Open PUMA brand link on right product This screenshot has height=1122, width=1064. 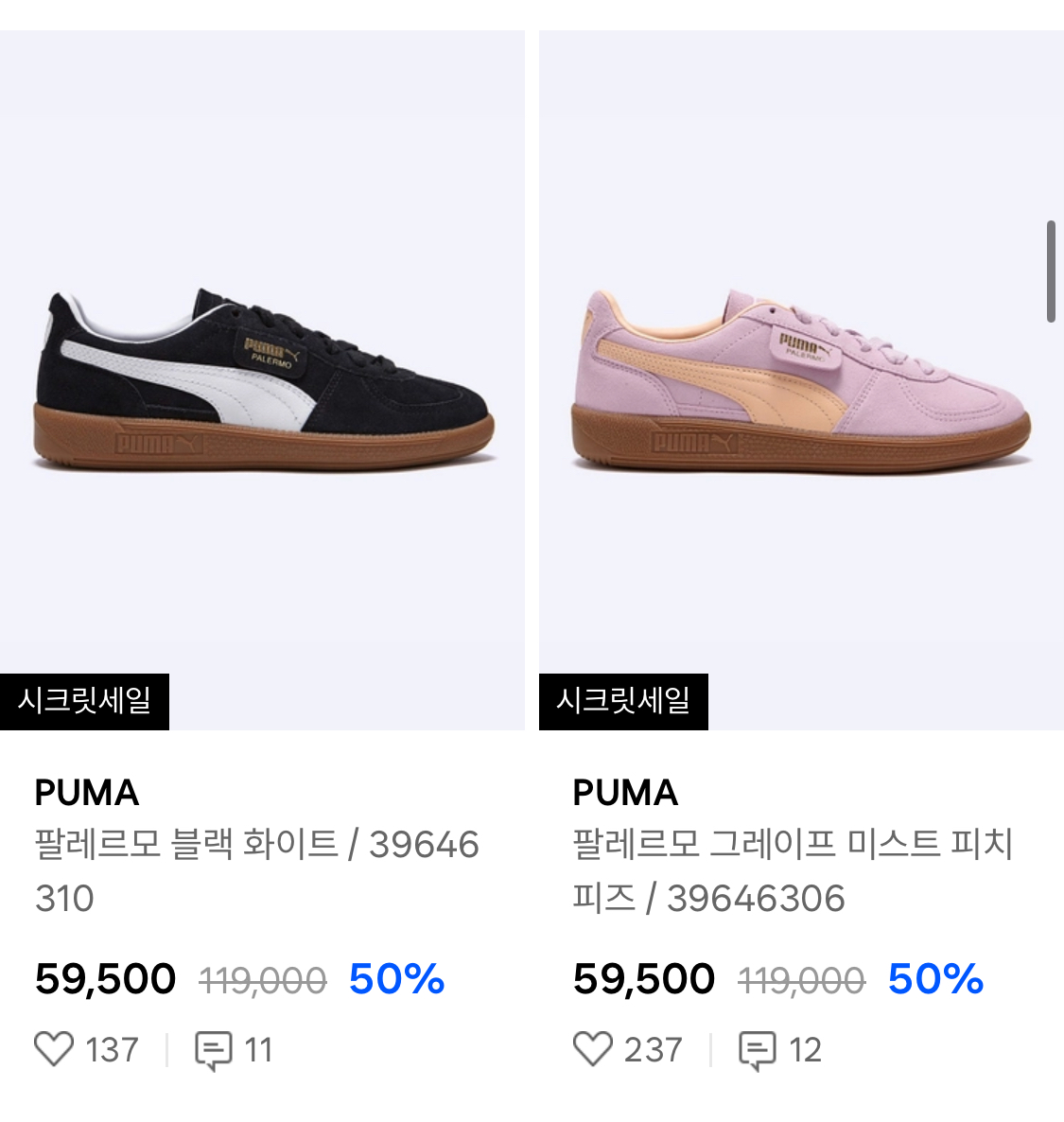coord(624,793)
